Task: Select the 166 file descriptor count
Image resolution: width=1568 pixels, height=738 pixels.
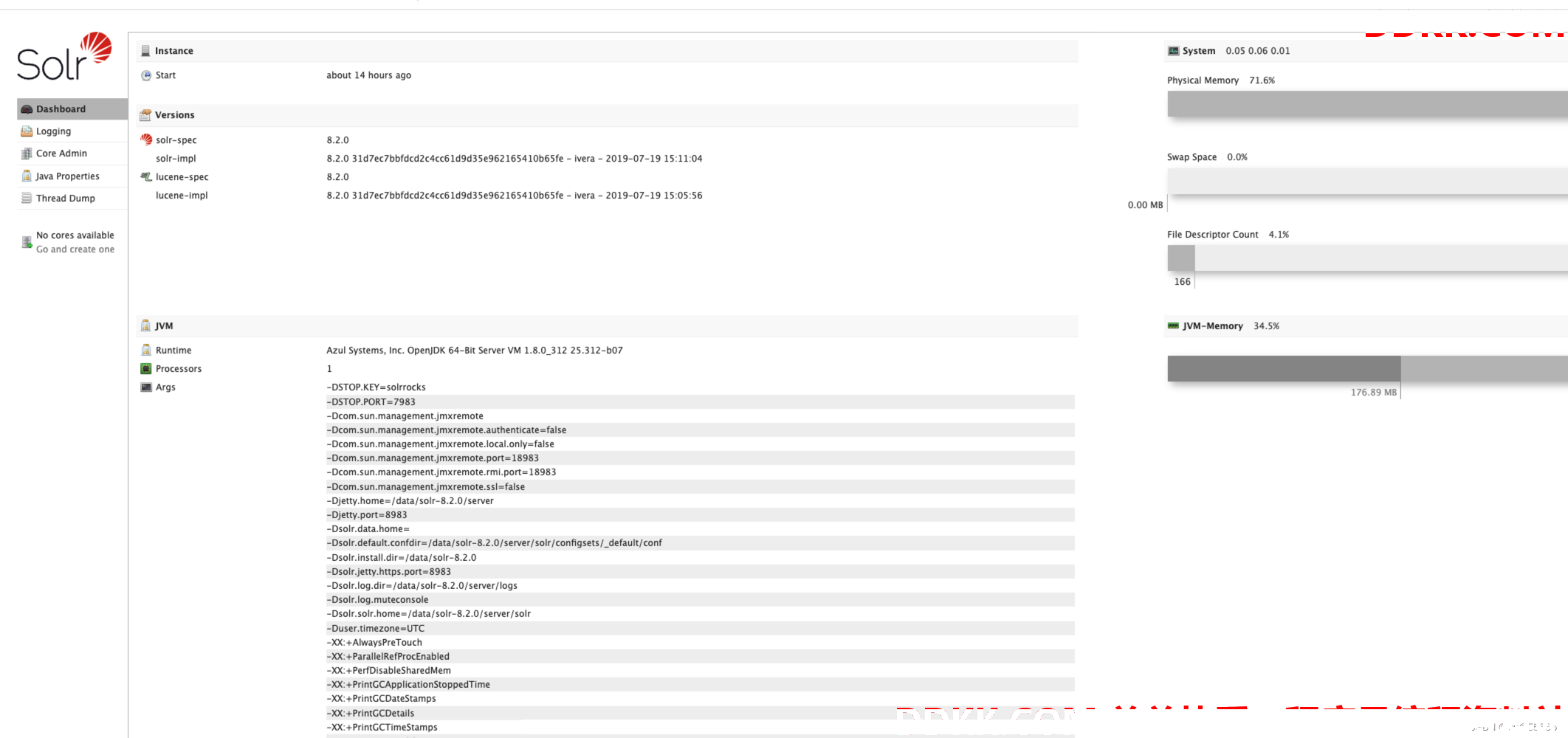Action: click(1182, 282)
